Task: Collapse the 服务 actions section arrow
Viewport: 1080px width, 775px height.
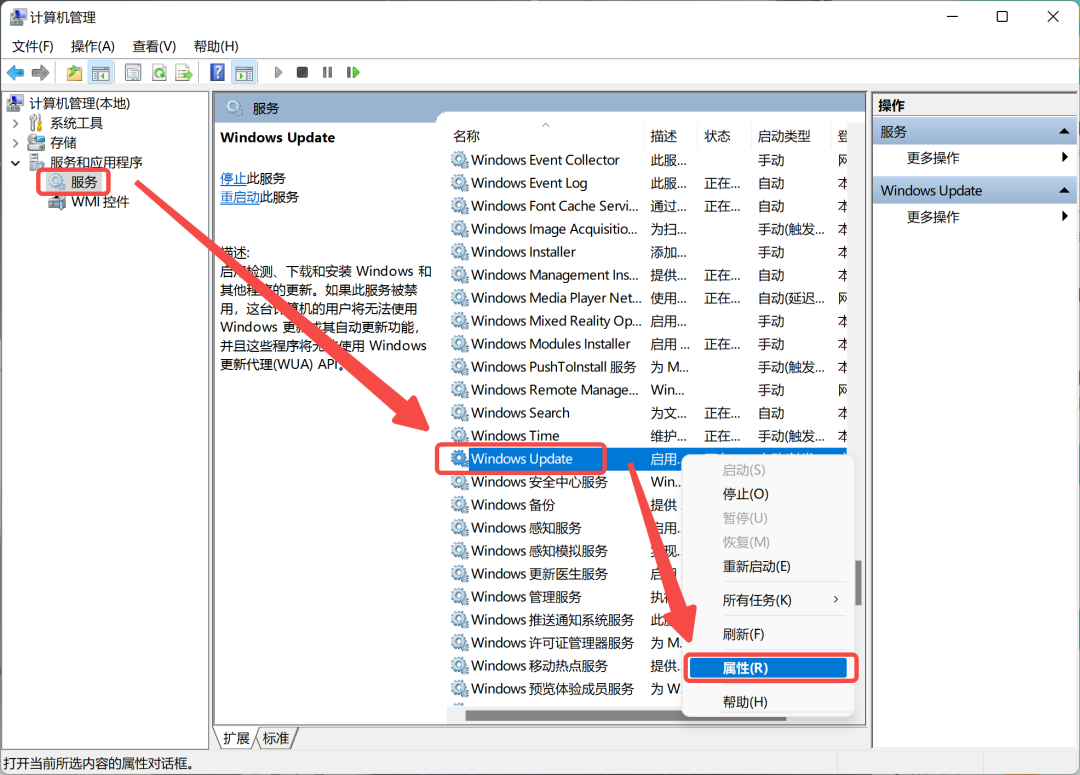Action: (x=1064, y=132)
